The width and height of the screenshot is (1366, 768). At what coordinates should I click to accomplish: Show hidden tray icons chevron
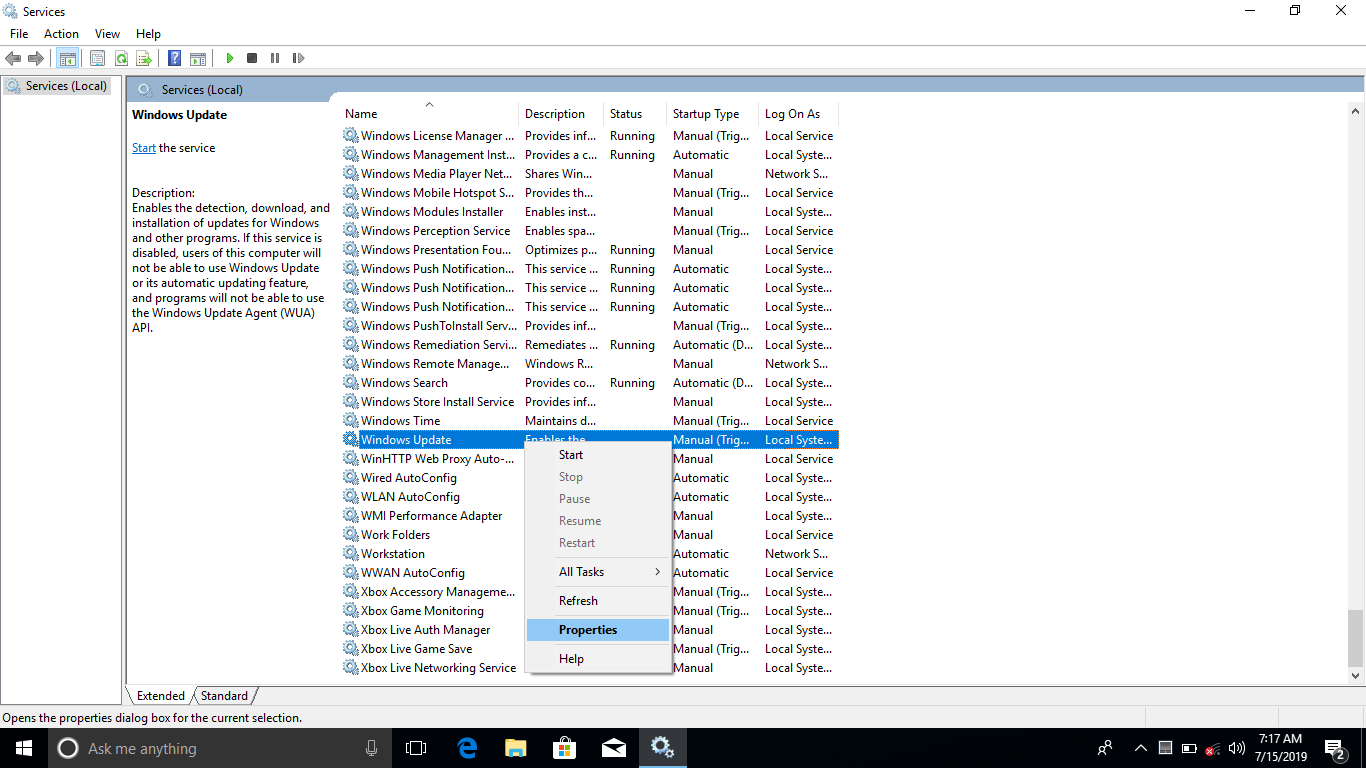click(1141, 748)
